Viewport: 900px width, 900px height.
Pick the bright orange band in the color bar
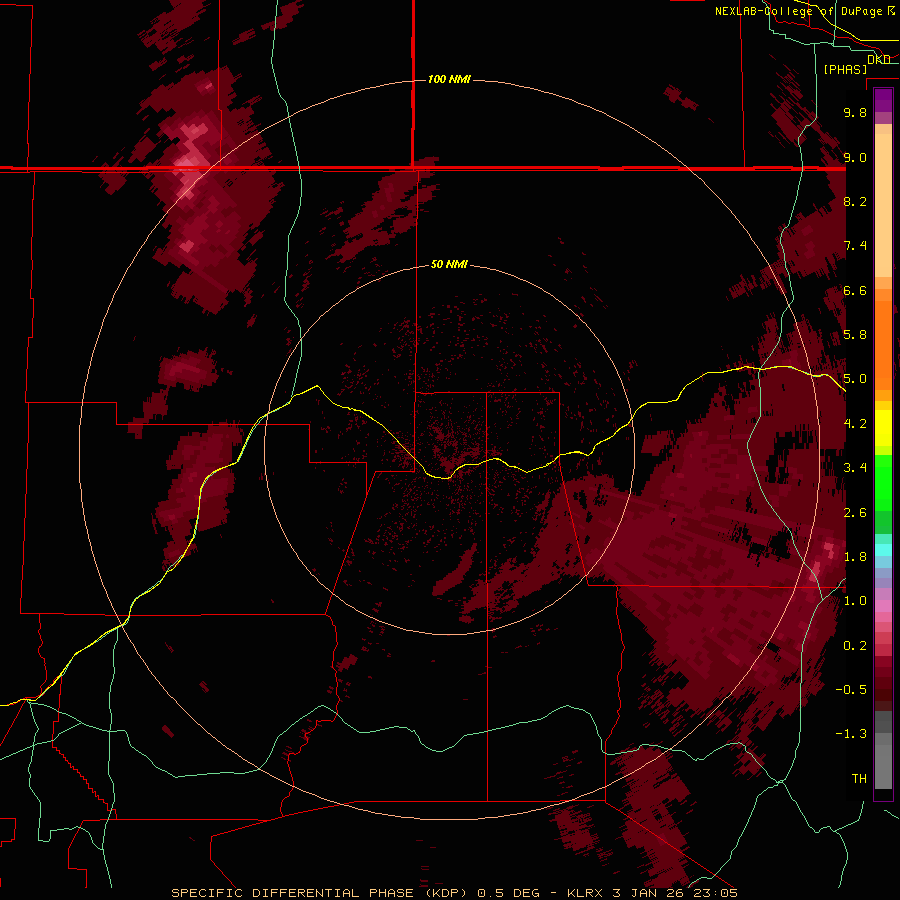[883, 346]
